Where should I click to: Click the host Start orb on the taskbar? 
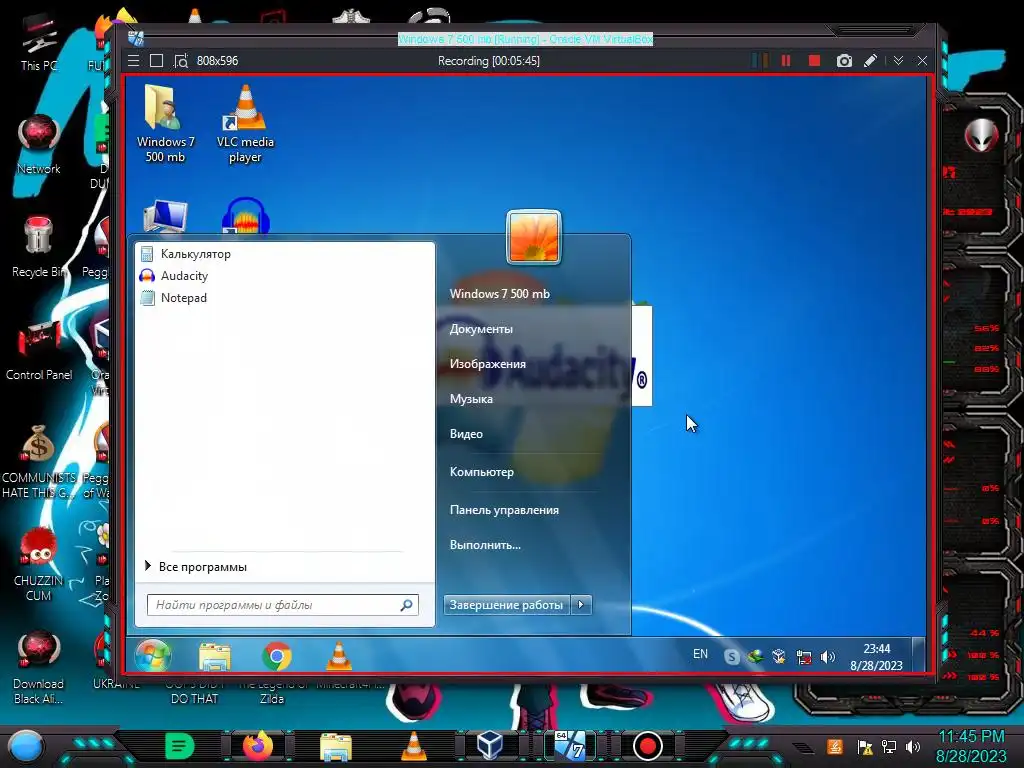pos(26,746)
